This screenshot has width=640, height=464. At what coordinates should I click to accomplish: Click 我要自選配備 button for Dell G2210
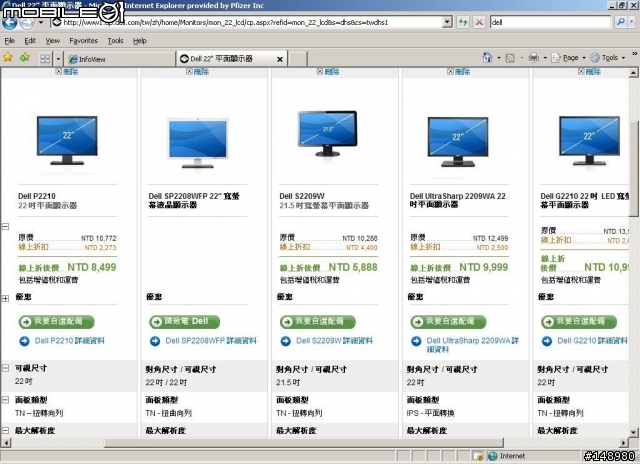(579, 322)
